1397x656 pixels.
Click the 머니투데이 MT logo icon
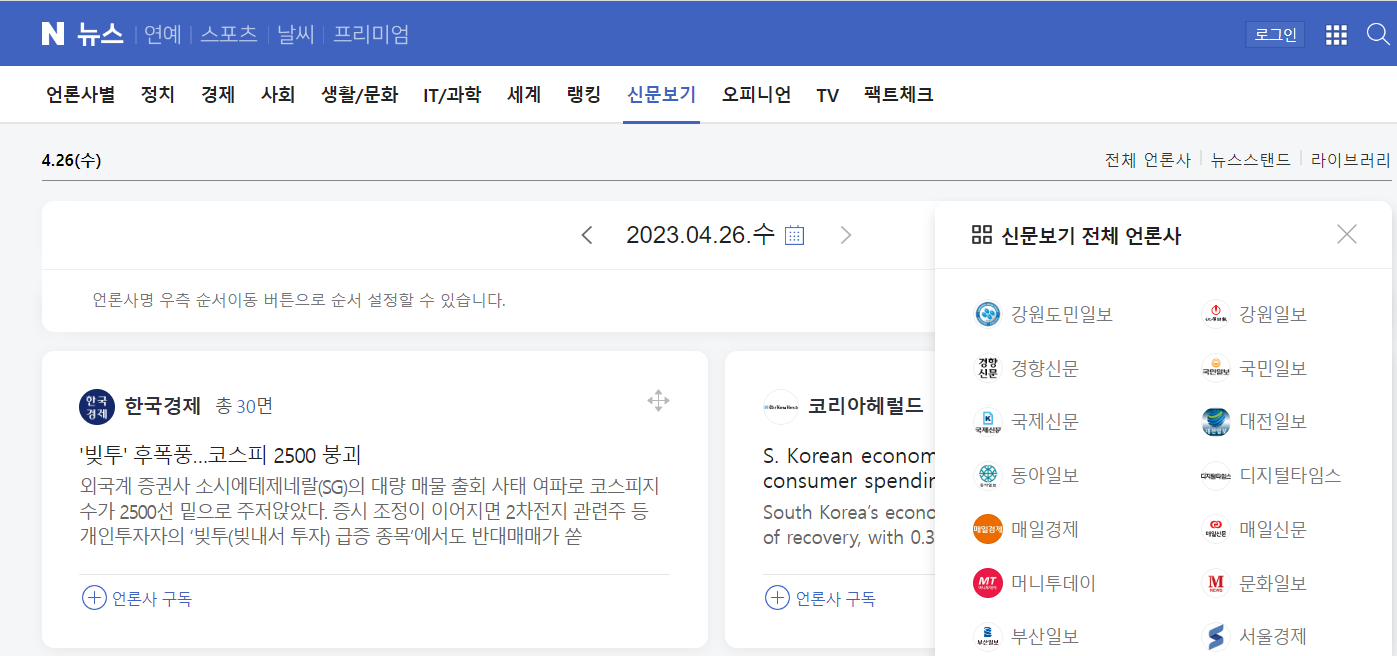[988, 583]
